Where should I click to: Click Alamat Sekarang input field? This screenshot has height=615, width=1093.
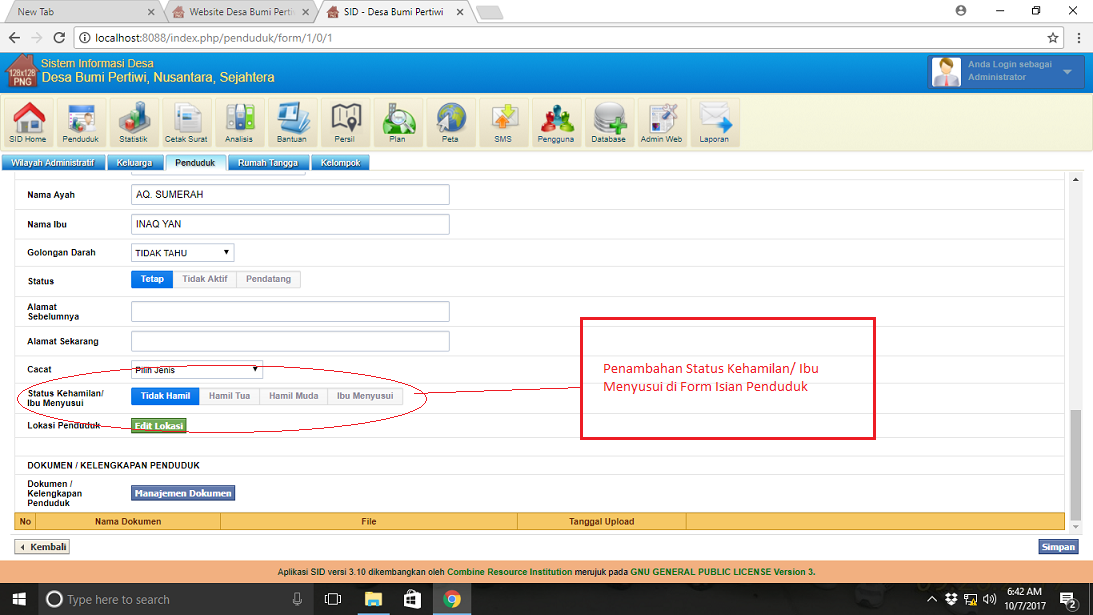pyautogui.click(x=290, y=341)
